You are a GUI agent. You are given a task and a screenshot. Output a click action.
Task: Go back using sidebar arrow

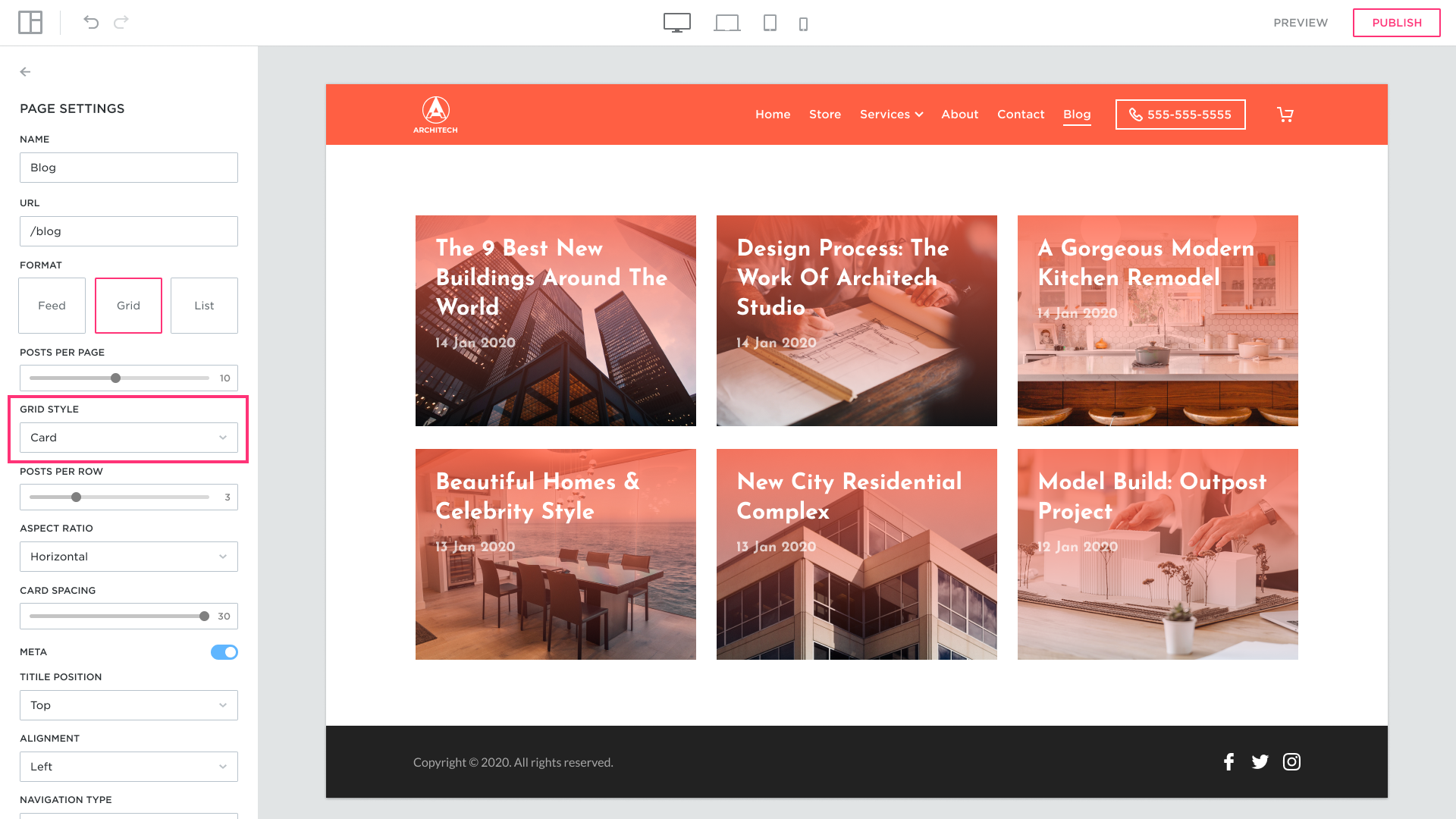pyautogui.click(x=26, y=72)
